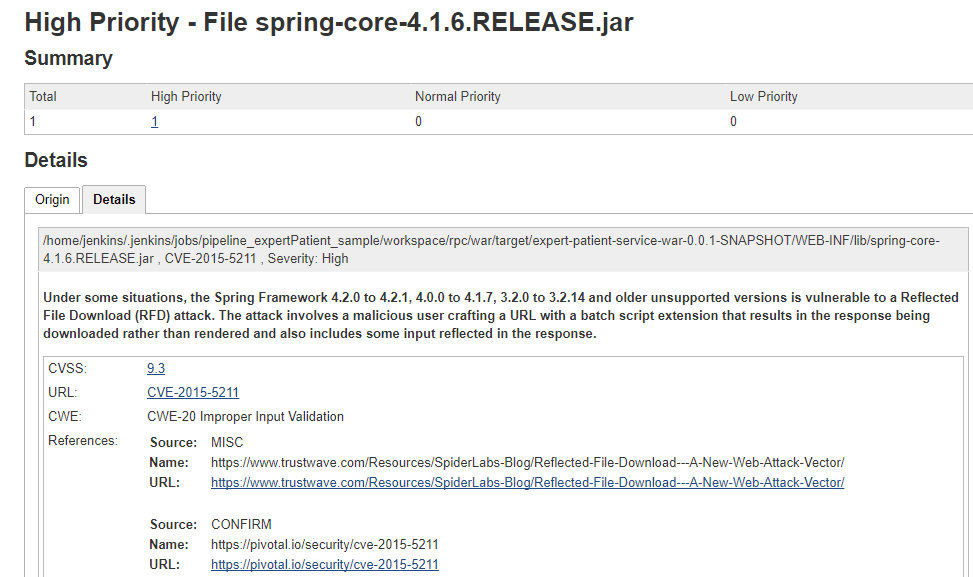Click the Low Priority column header

(764, 97)
